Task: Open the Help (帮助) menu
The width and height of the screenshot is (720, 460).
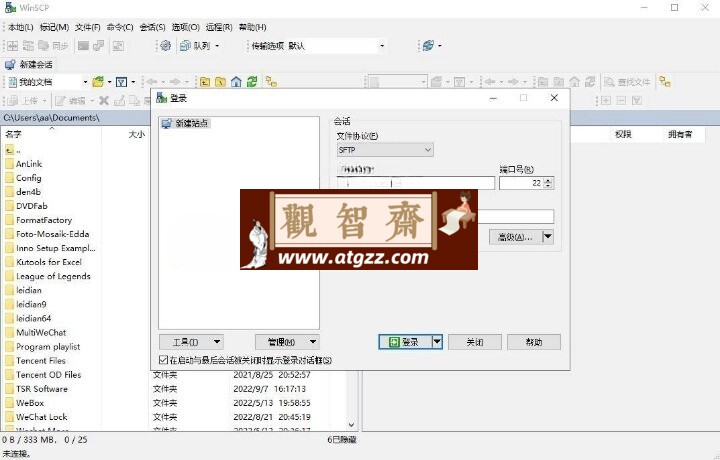Action: pos(253,27)
